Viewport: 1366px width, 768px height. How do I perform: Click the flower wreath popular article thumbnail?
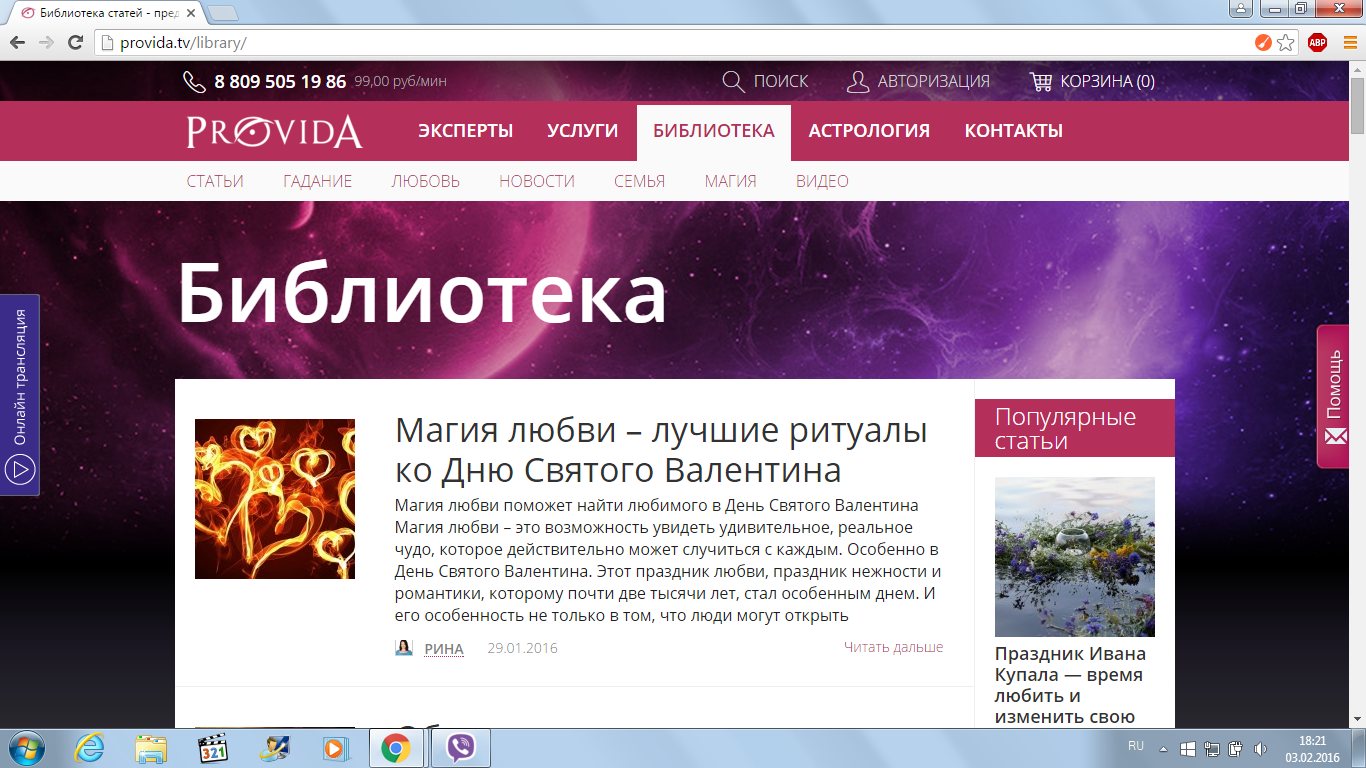(1075, 557)
